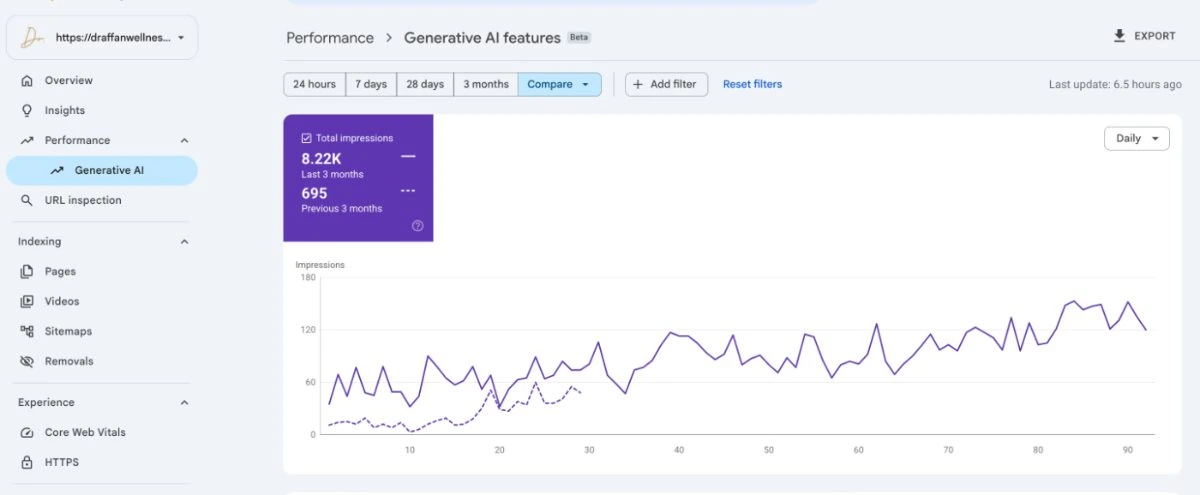1200x495 pixels.
Task: Open Insights in the sidebar
Action: [102, 111]
